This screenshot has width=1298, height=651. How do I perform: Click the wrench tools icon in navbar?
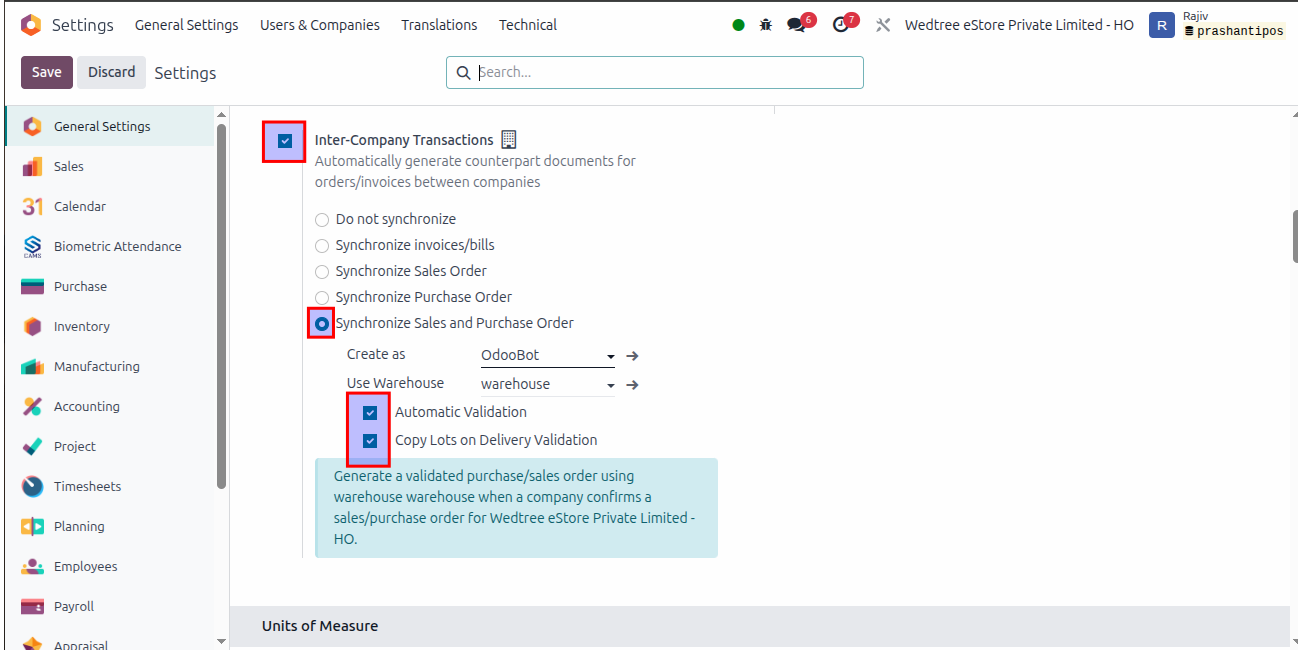(x=882, y=25)
